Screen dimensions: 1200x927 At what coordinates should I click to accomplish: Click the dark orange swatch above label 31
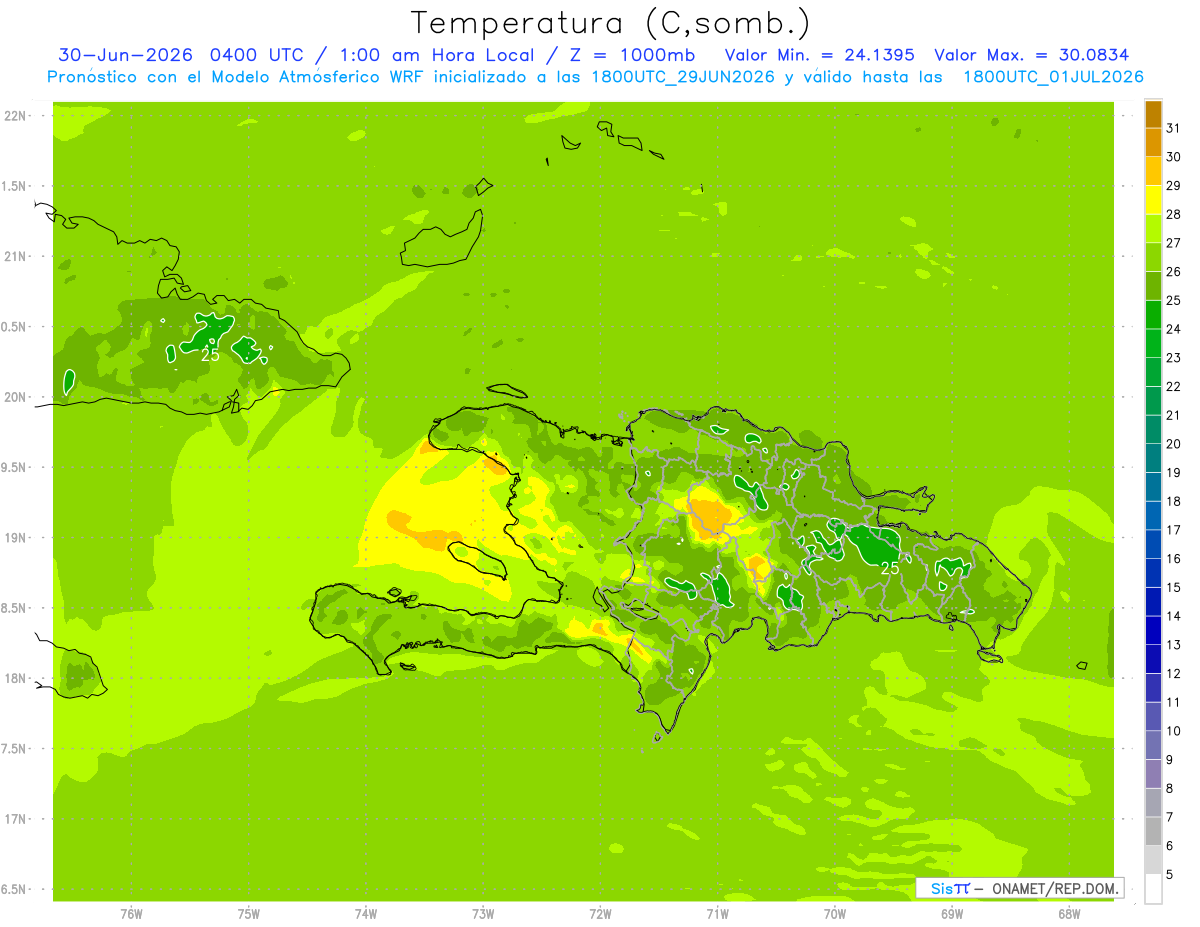[1153, 114]
